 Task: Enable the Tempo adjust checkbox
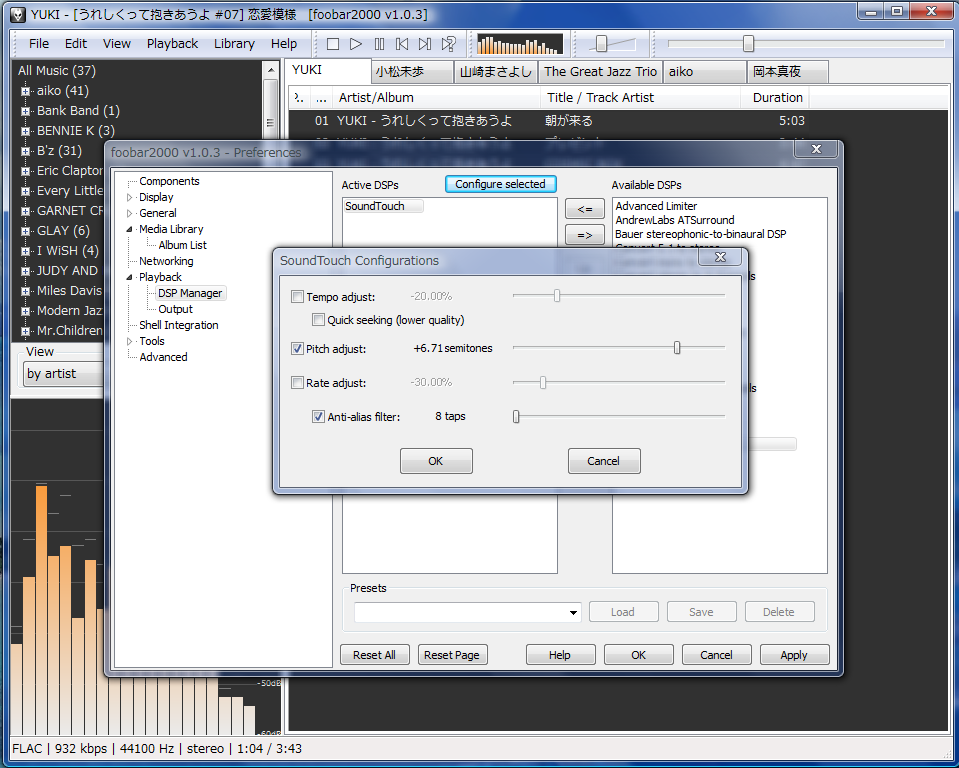point(297,297)
